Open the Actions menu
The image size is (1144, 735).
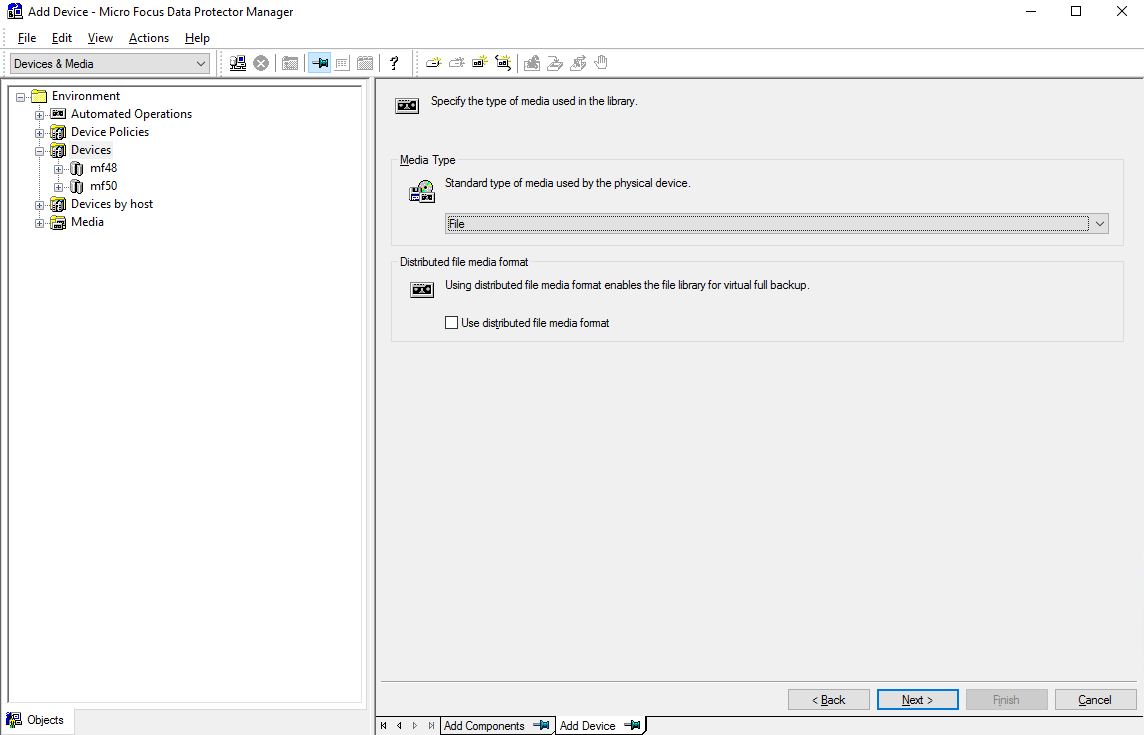149,38
